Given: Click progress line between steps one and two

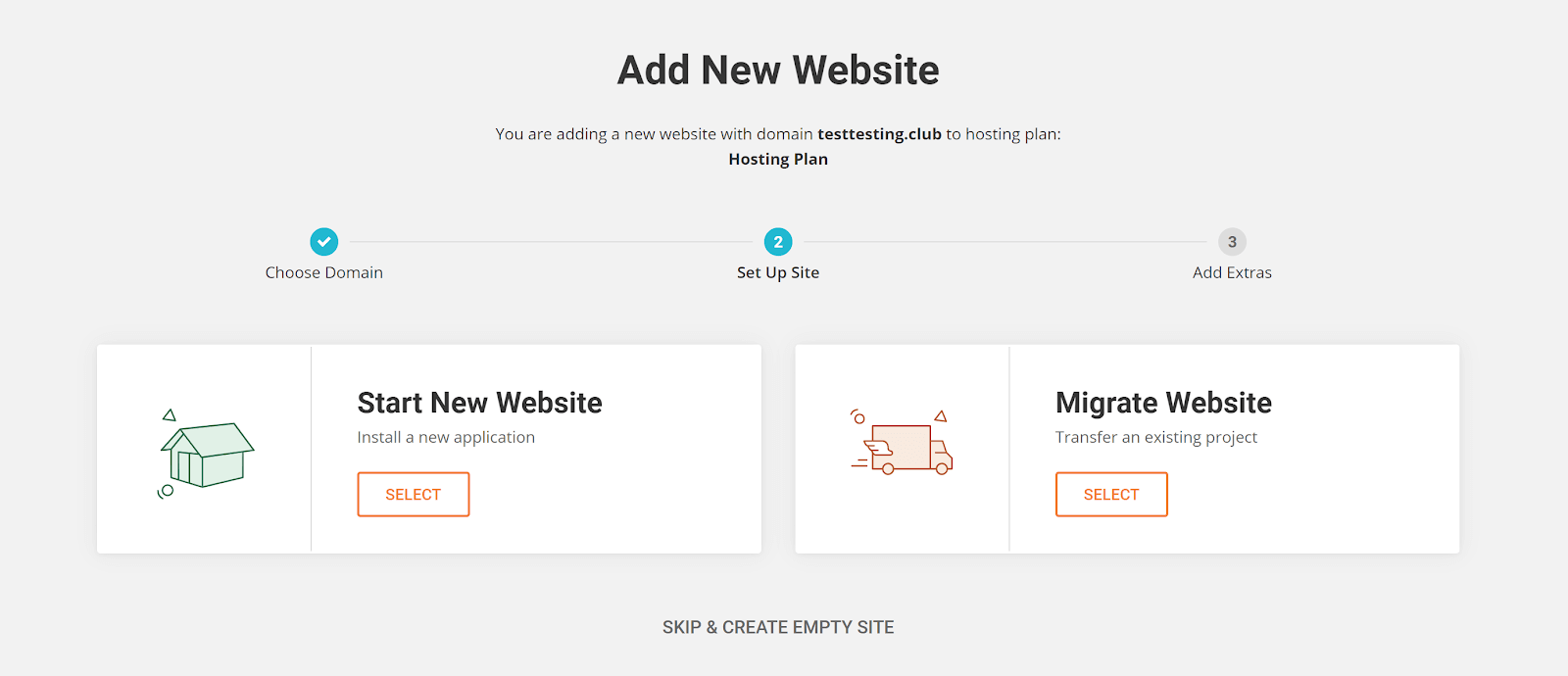Looking at the screenshot, I should [551, 242].
